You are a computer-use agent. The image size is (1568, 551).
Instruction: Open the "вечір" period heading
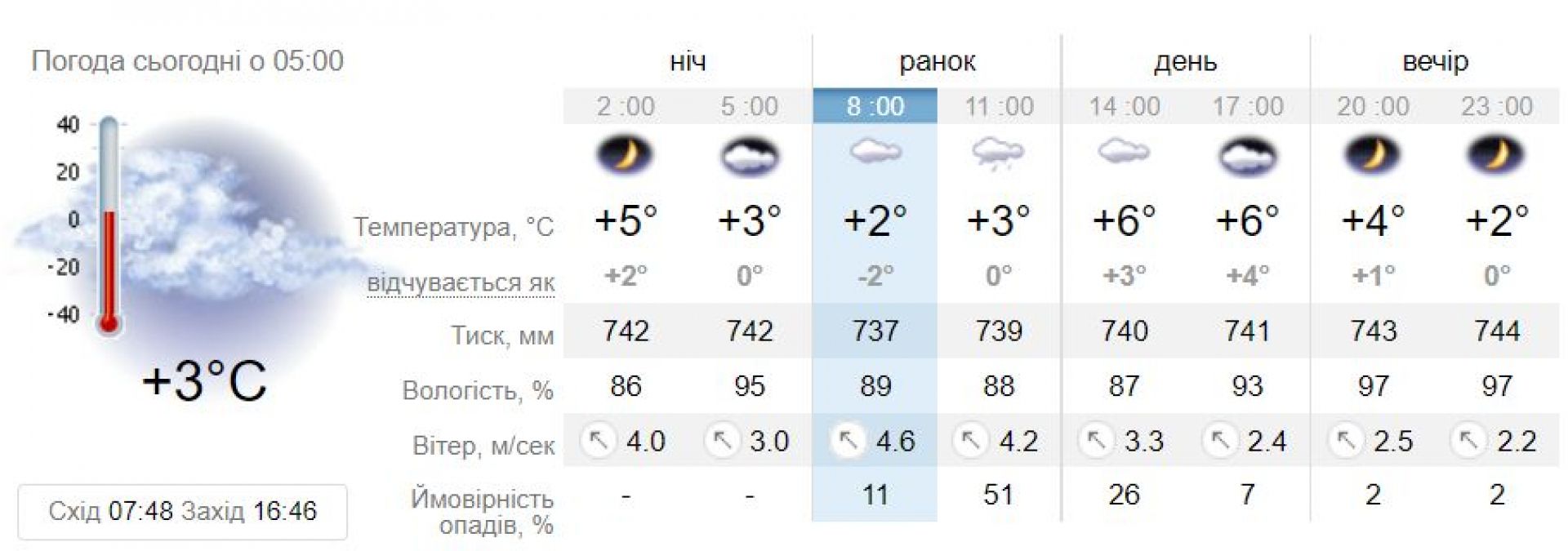pyautogui.click(x=1435, y=61)
